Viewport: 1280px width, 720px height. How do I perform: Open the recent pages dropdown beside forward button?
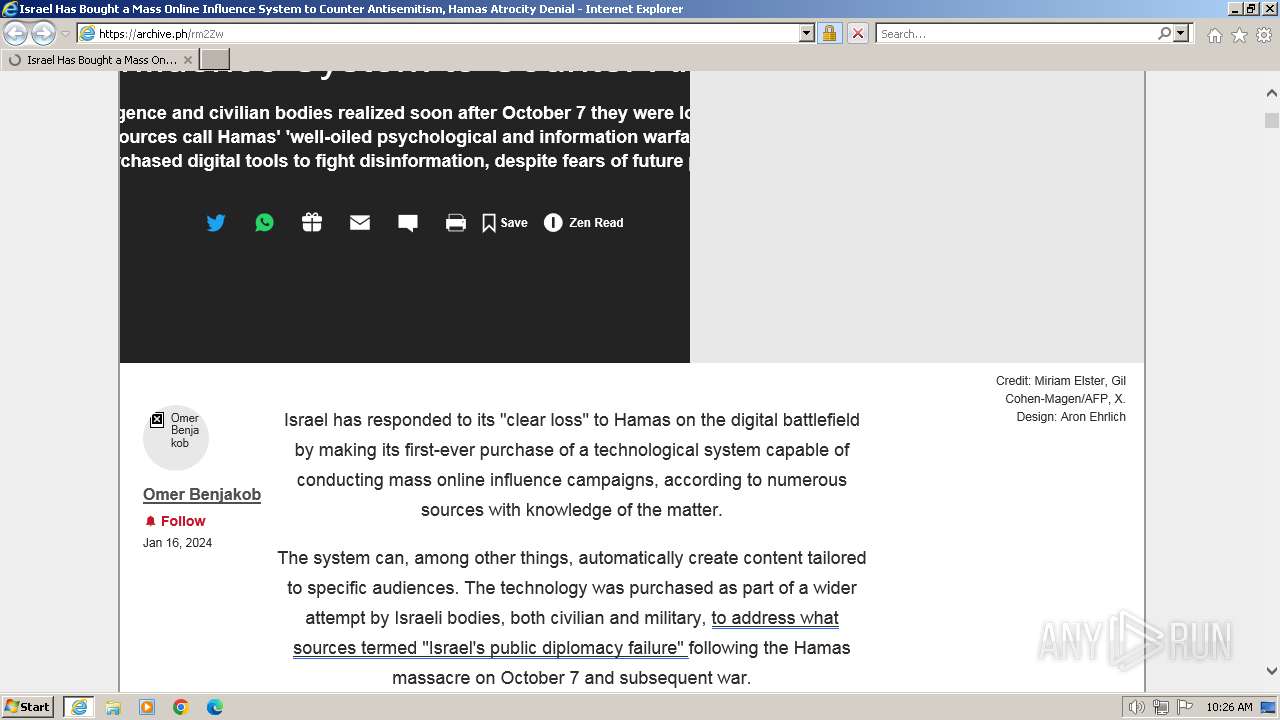click(65, 34)
